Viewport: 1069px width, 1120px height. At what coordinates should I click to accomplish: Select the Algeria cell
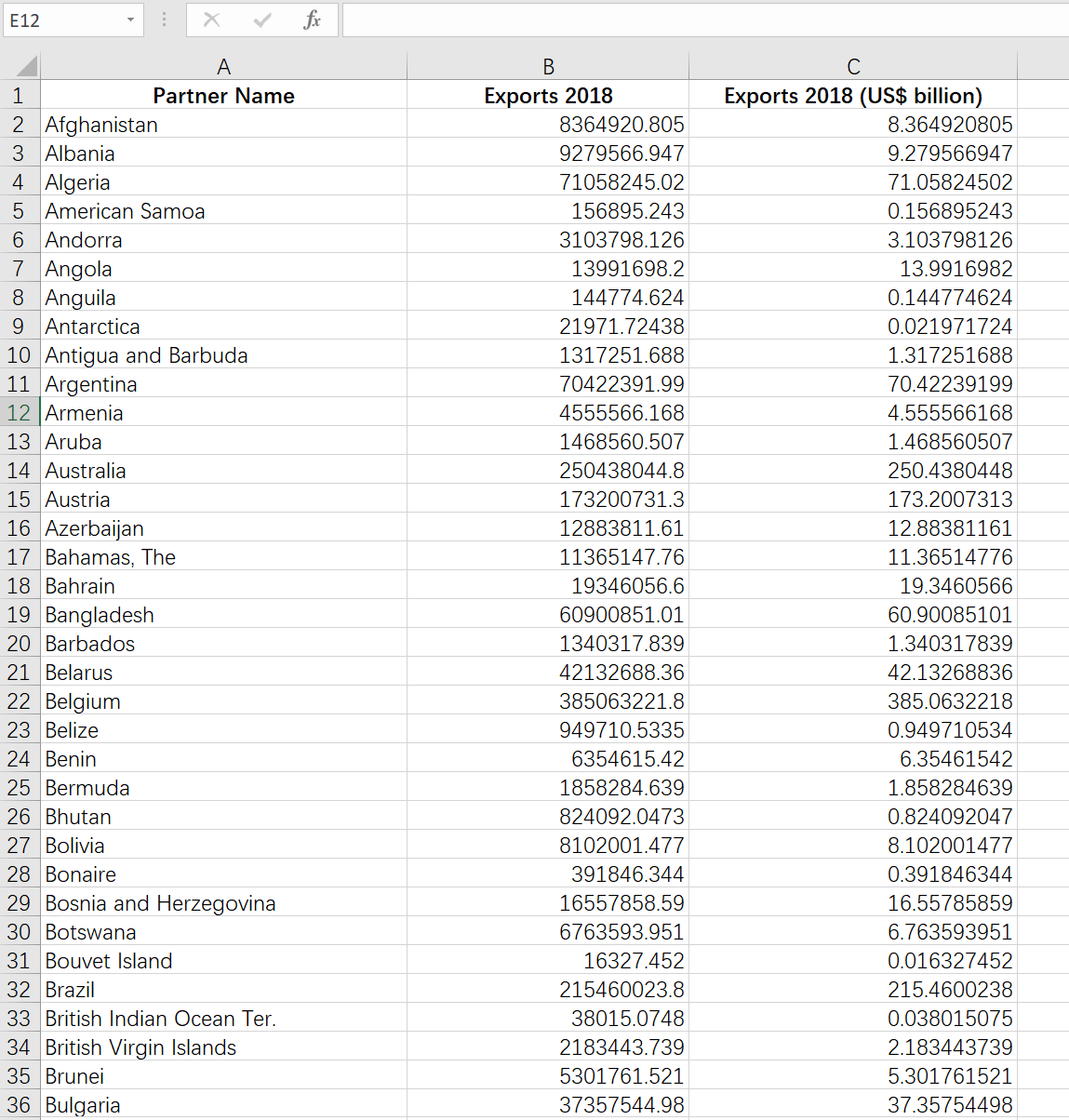coord(223,181)
